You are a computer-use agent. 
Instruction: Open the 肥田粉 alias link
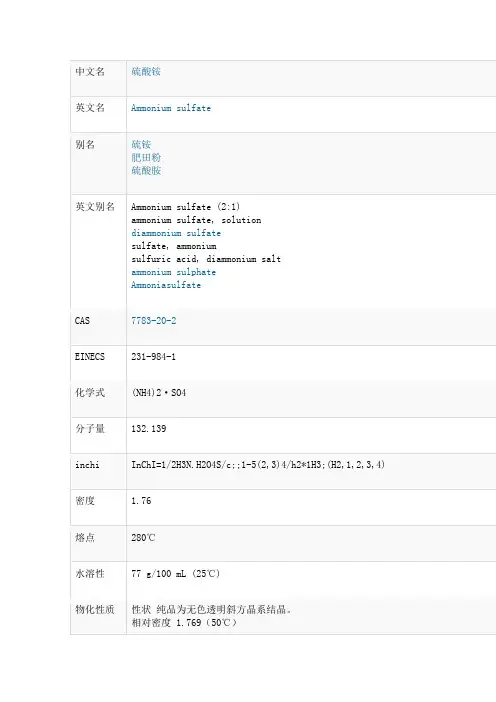tap(146, 157)
